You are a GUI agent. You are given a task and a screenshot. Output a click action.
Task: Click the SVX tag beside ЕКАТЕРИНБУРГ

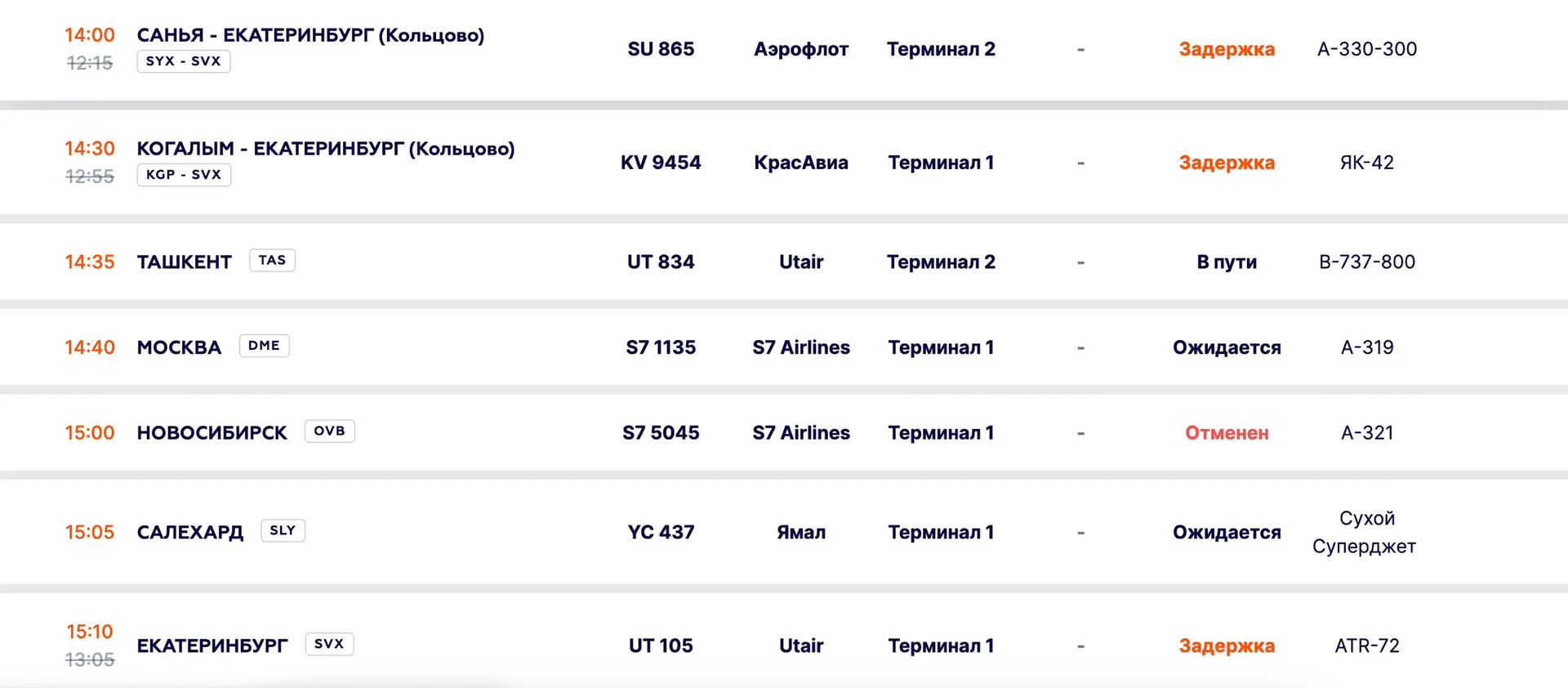[329, 644]
